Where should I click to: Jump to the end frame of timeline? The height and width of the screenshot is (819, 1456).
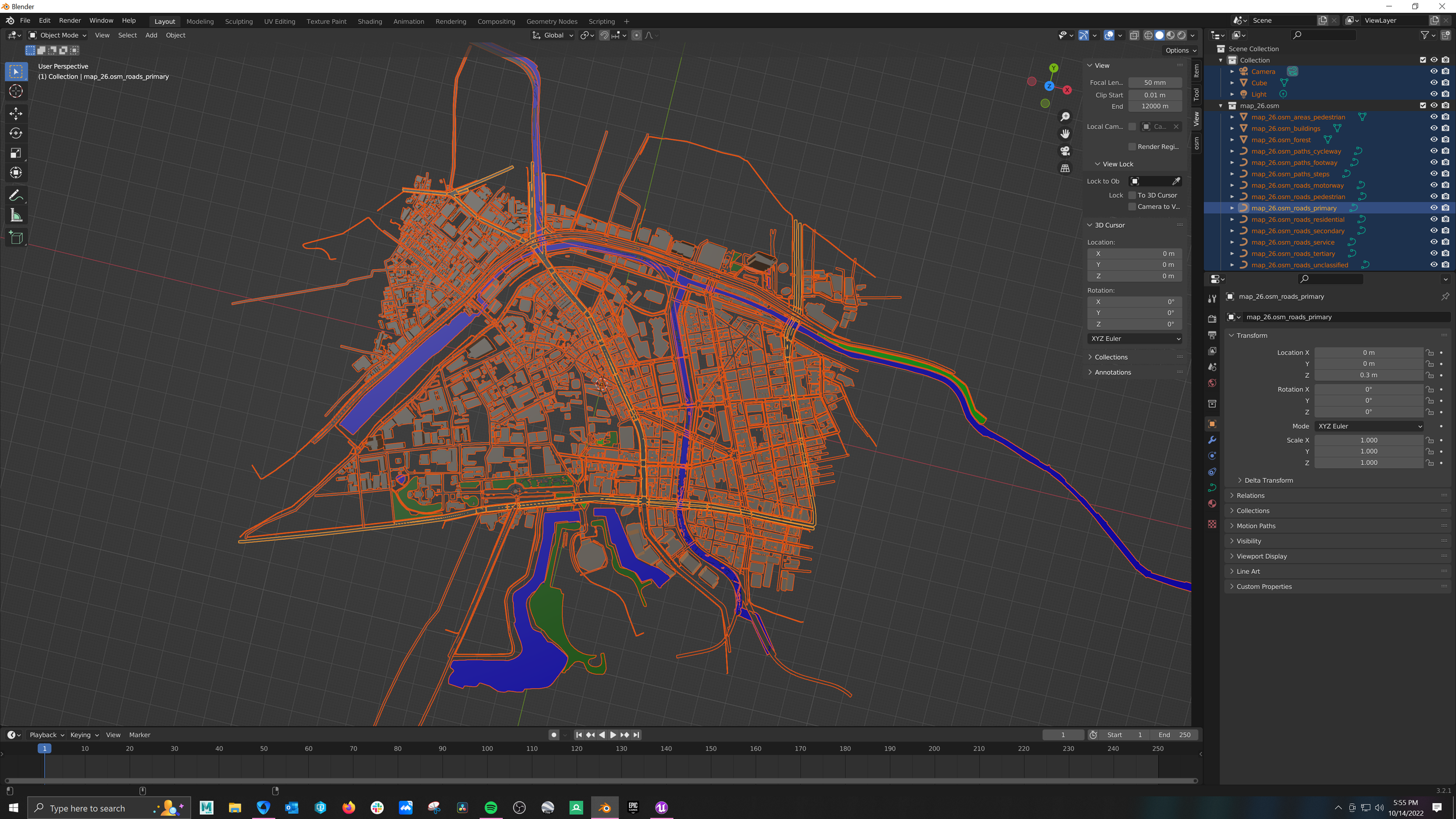tap(636, 735)
